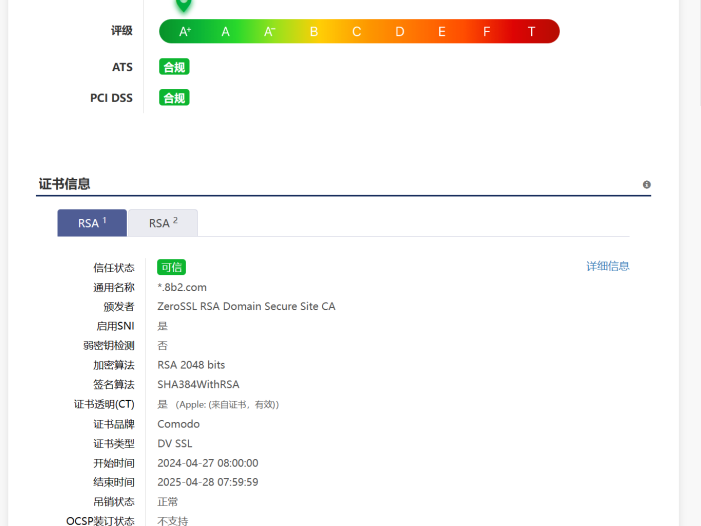Open the RSA 2 certificate tab
701x526 pixels.
point(163,223)
